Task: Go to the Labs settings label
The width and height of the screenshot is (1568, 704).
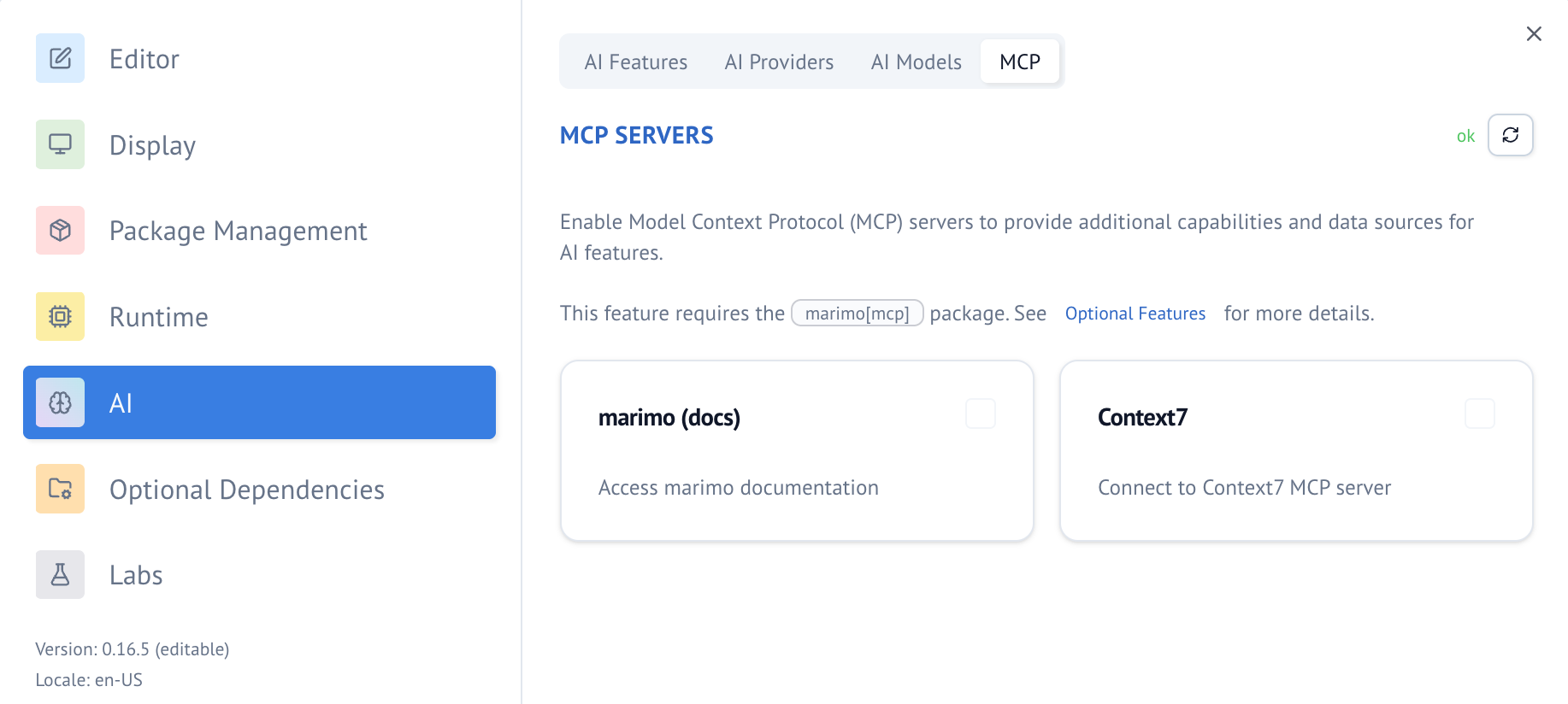Action: 136,575
